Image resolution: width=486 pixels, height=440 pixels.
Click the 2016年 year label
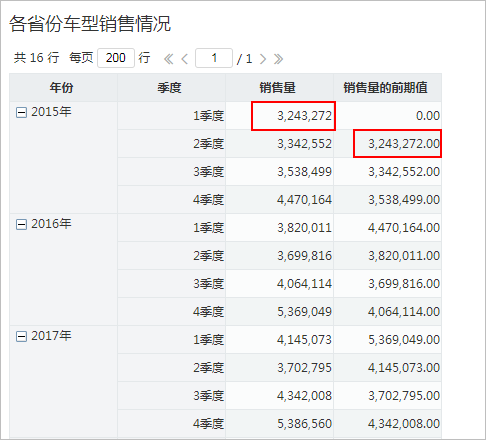51,224
